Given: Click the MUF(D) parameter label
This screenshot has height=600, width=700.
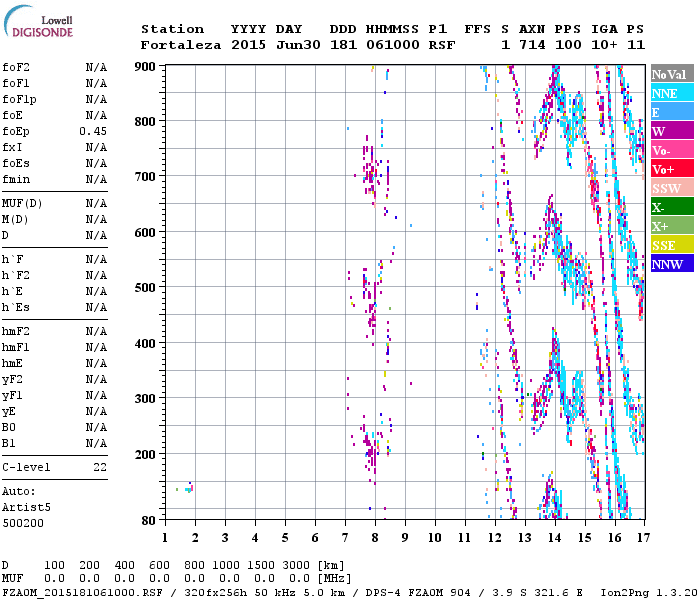Looking at the screenshot, I should (x=20, y=203).
